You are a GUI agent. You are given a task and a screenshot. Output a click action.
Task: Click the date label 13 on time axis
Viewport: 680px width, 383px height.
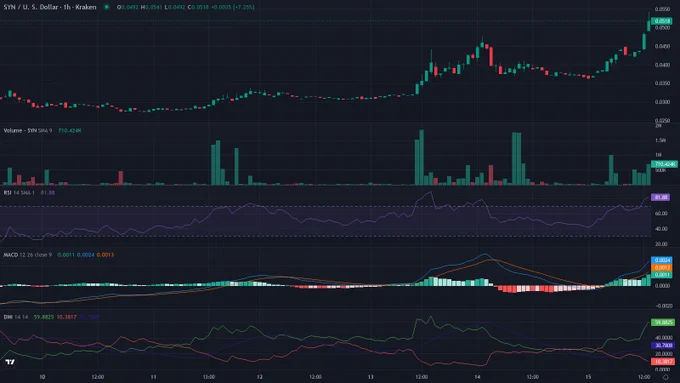pyautogui.click(x=371, y=377)
